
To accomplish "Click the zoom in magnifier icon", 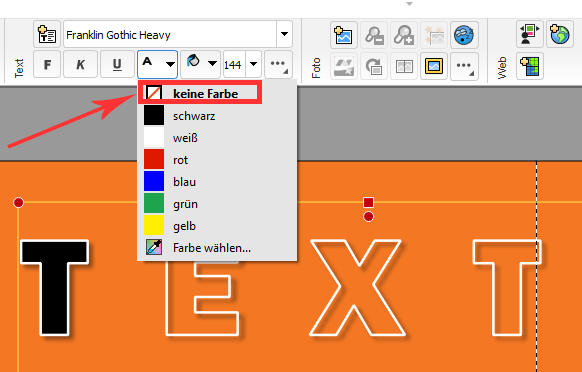I will (x=404, y=35).
